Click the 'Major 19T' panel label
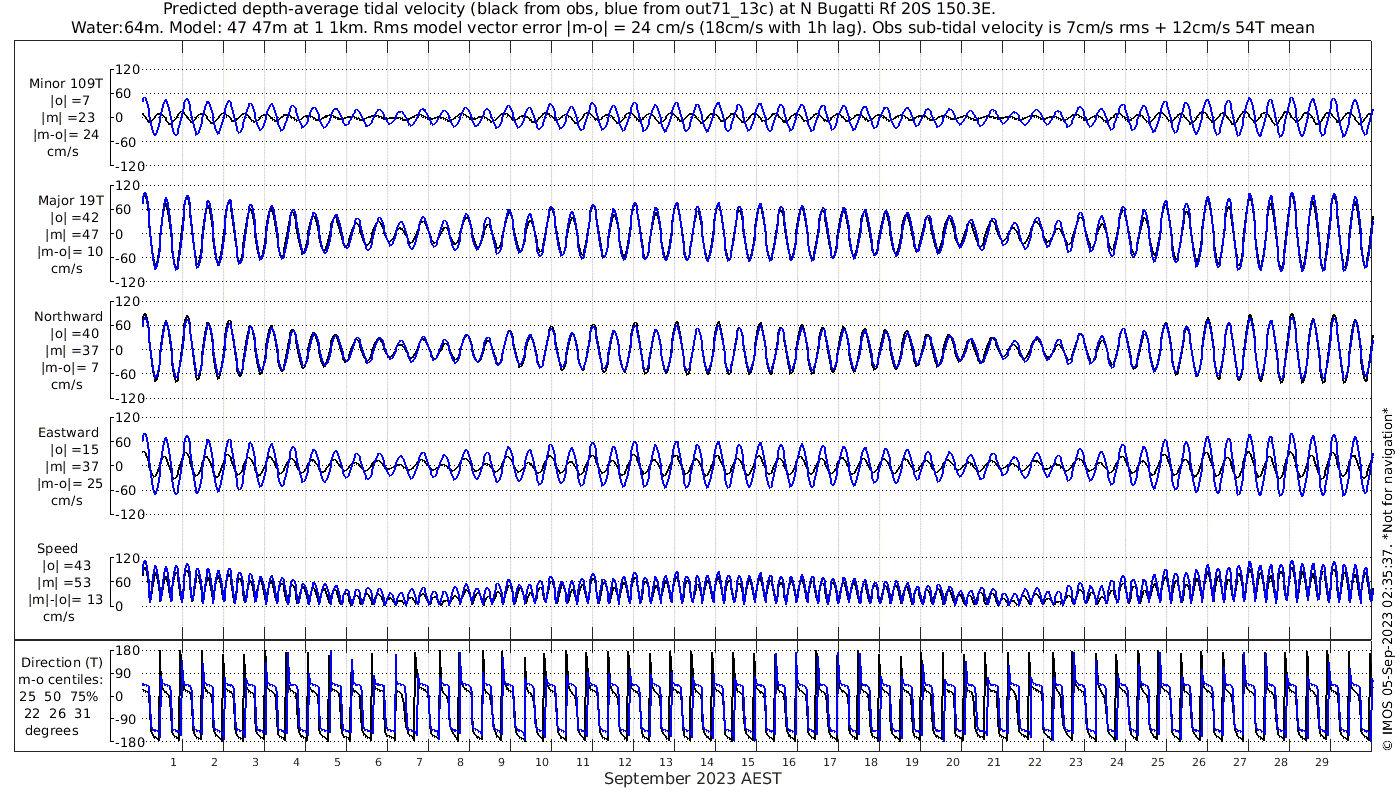Viewport: 1400px width, 800px height. point(70,200)
